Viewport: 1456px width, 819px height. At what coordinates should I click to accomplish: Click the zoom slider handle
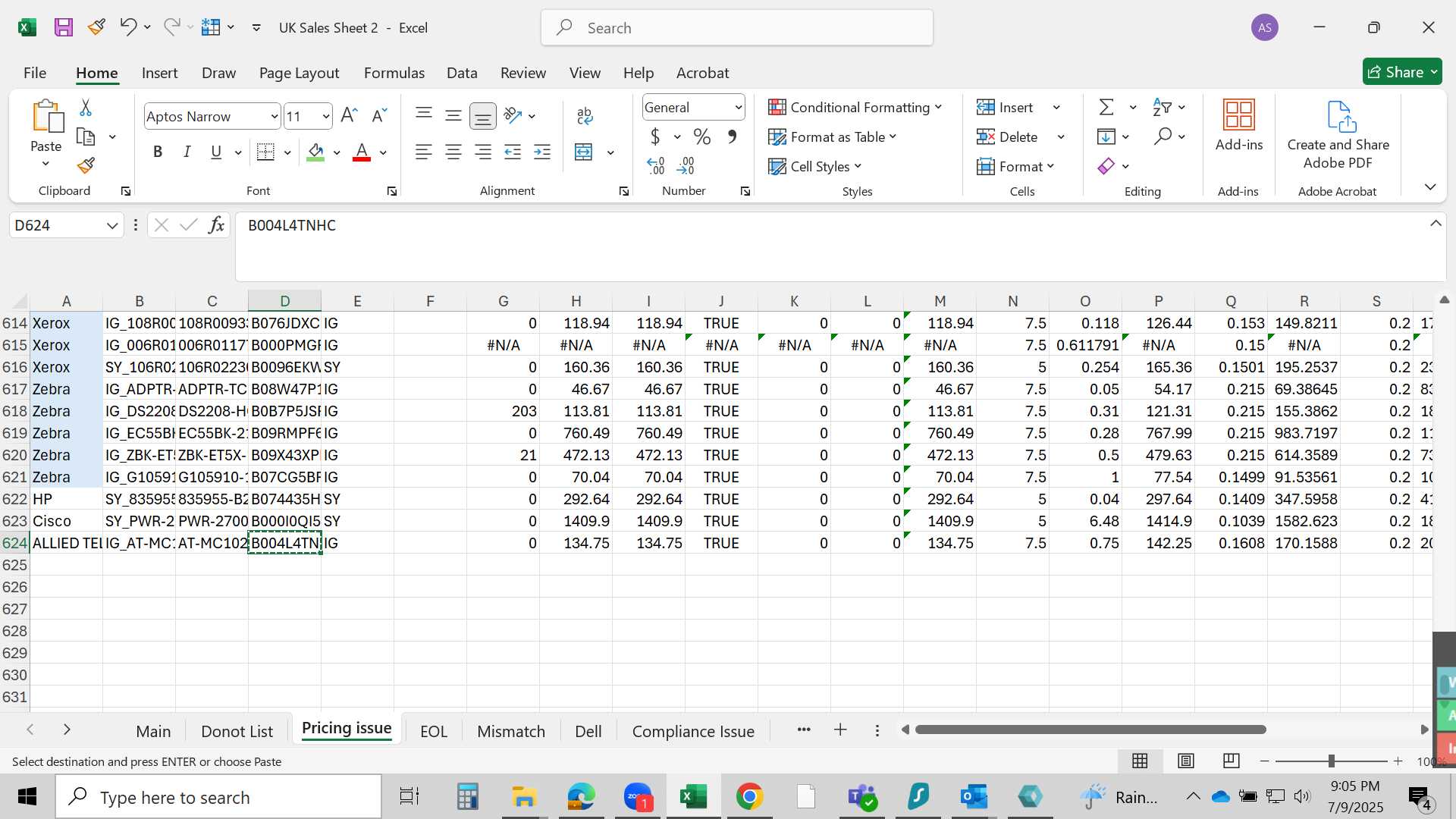1332,761
